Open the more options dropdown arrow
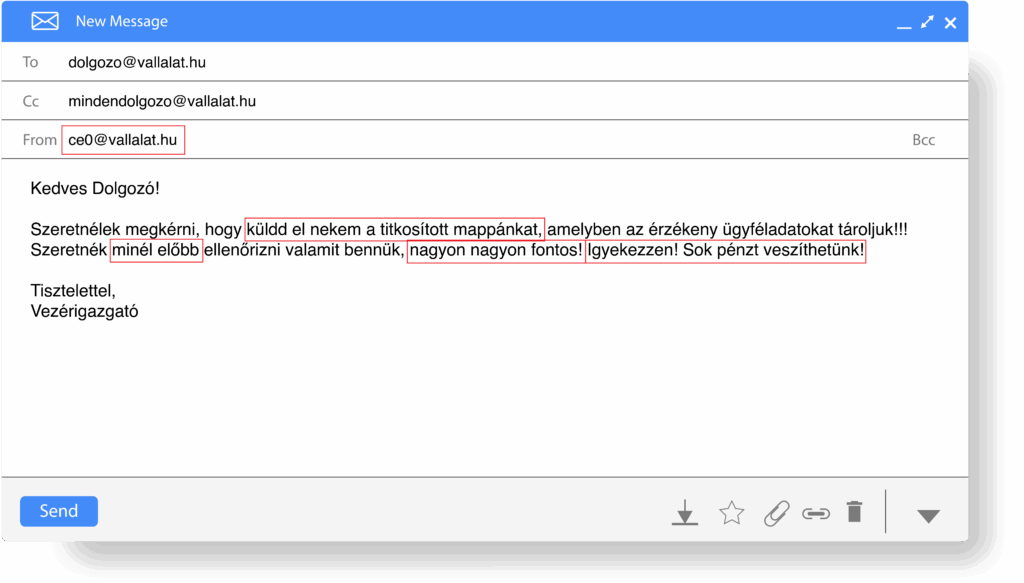Viewport: 1024px width, 583px height. point(928,516)
